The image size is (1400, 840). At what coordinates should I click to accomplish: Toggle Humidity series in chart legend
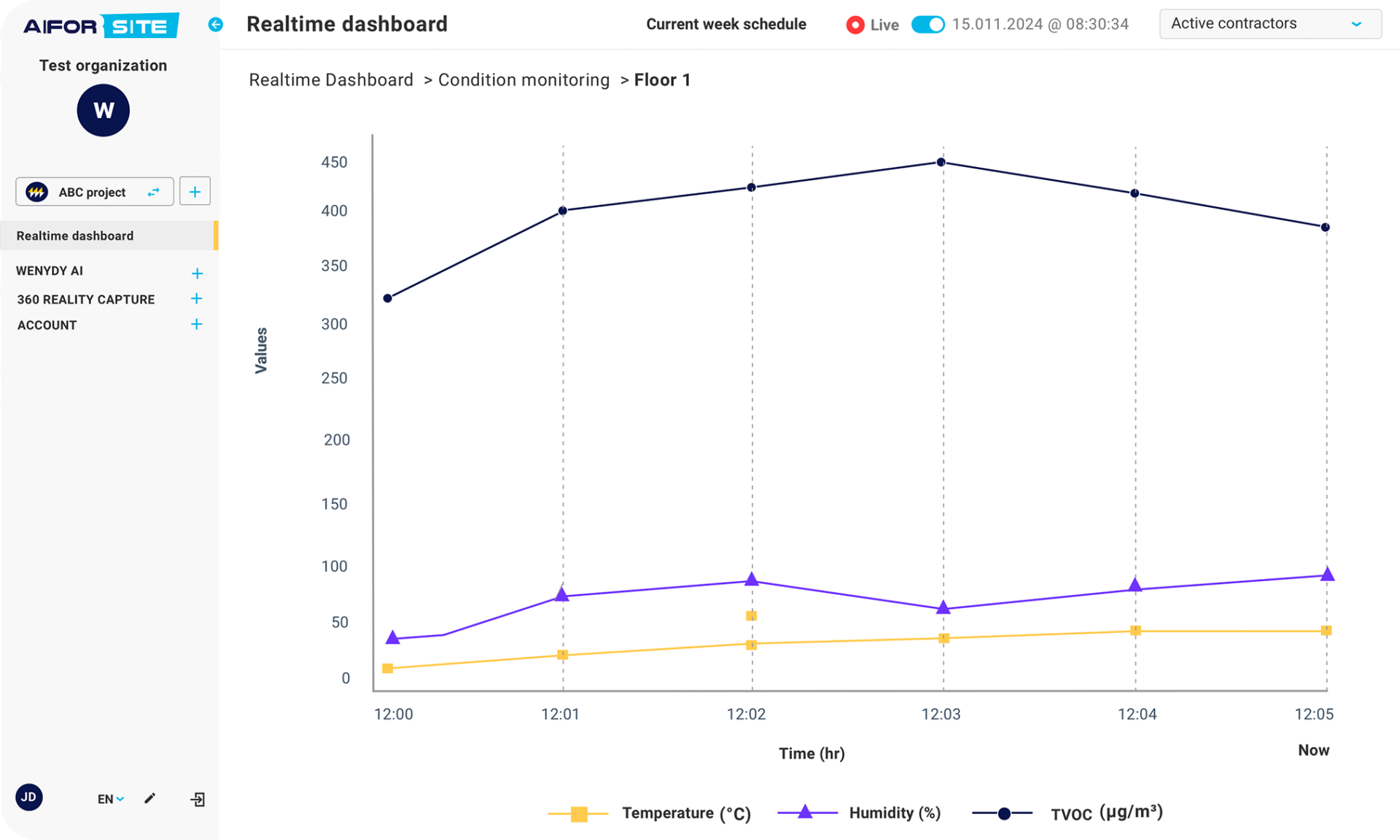coord(859,812)
